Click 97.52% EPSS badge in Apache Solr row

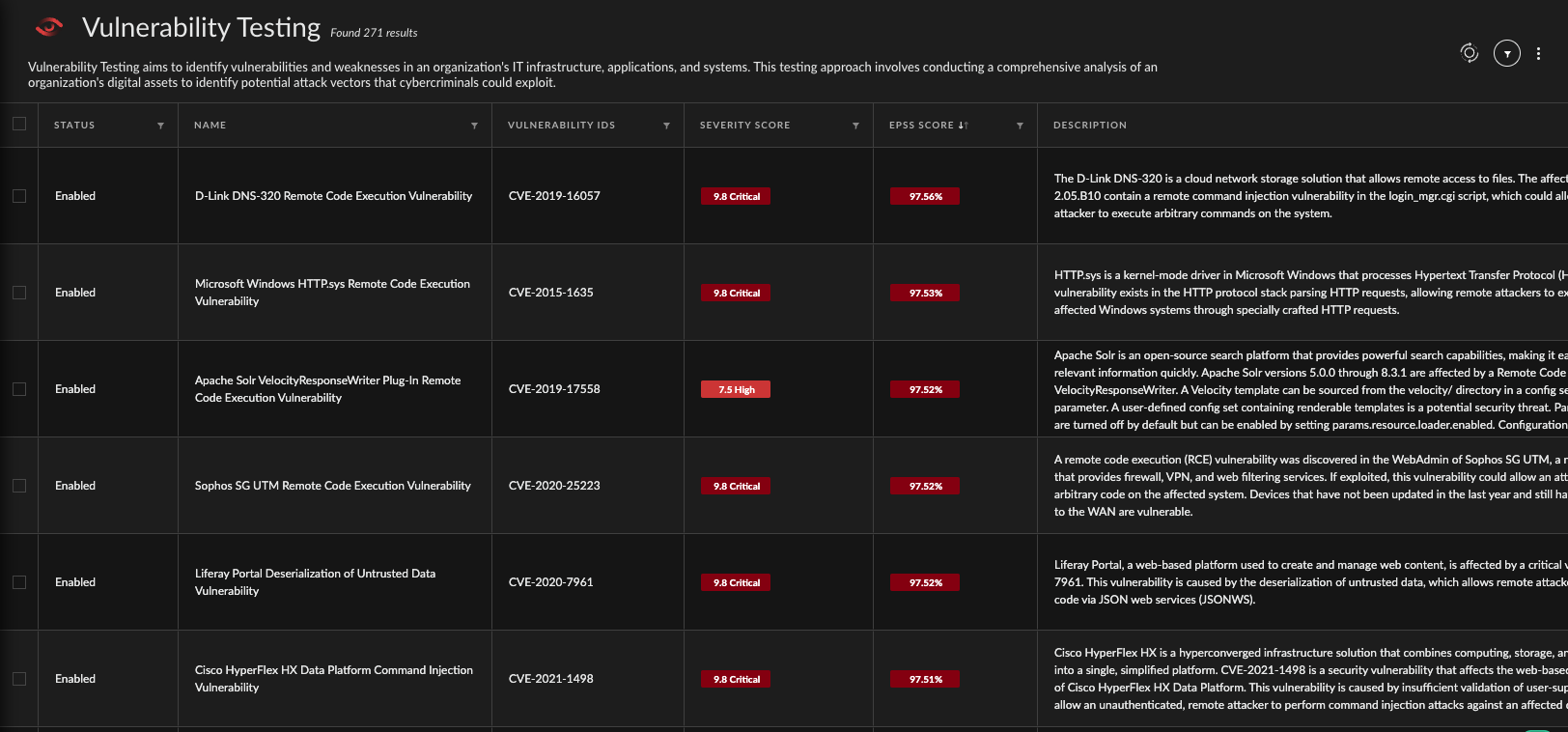point(925,389)
